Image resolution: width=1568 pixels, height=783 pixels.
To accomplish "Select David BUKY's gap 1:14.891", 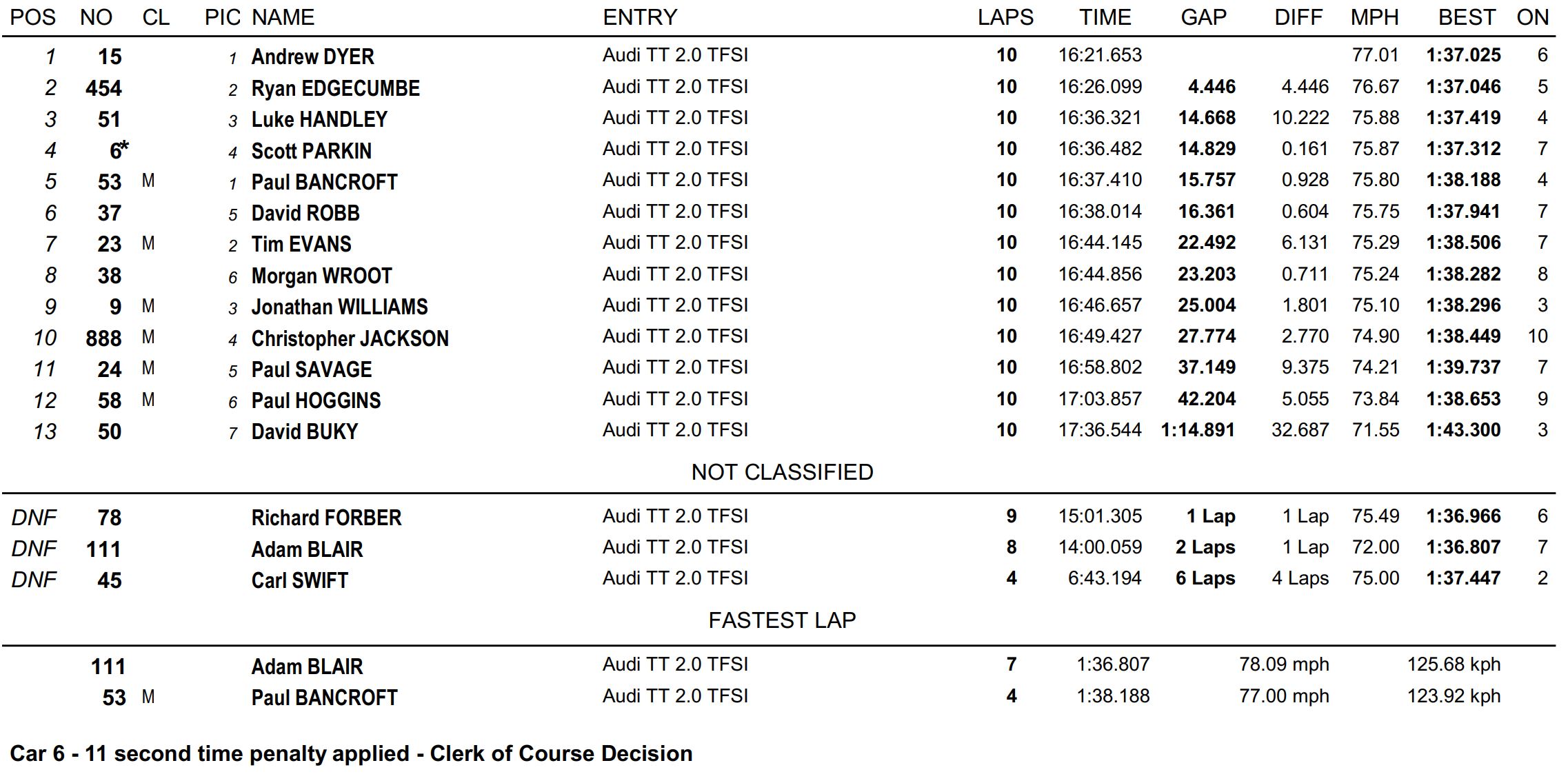I will coord(1198,430).
